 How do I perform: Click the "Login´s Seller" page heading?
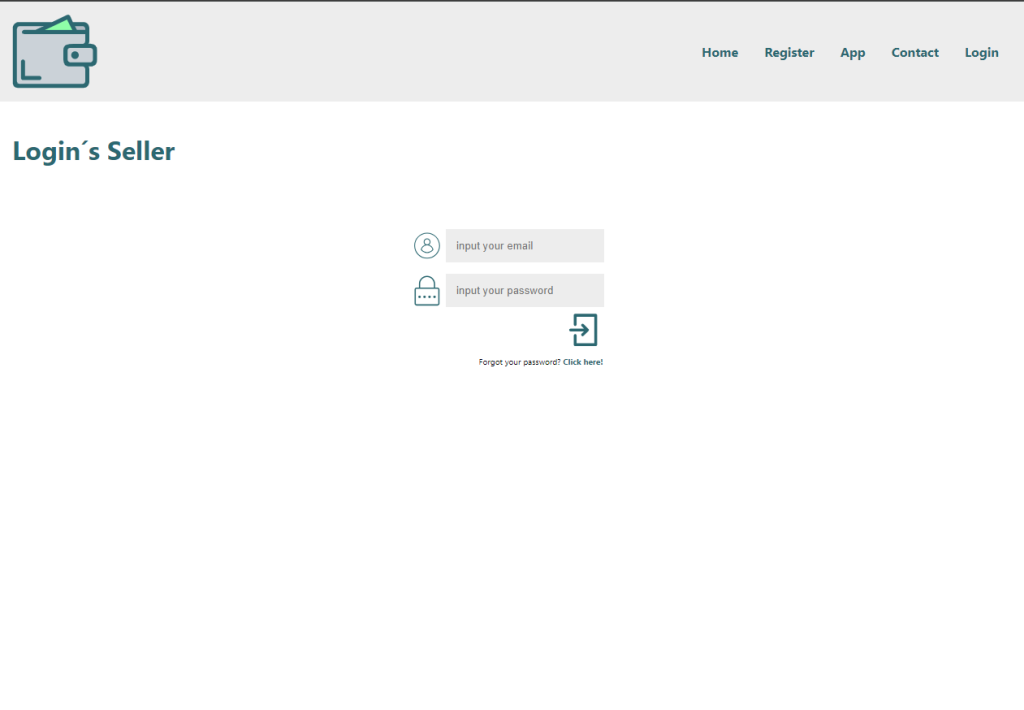point(94,151)
